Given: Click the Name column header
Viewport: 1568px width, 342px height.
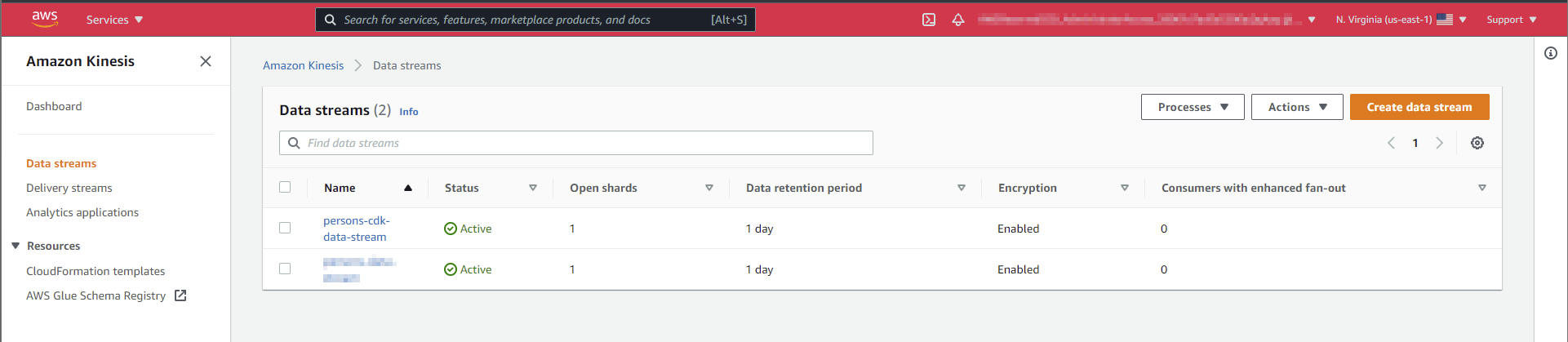Looking at the screenshot, I should (340, 188).
